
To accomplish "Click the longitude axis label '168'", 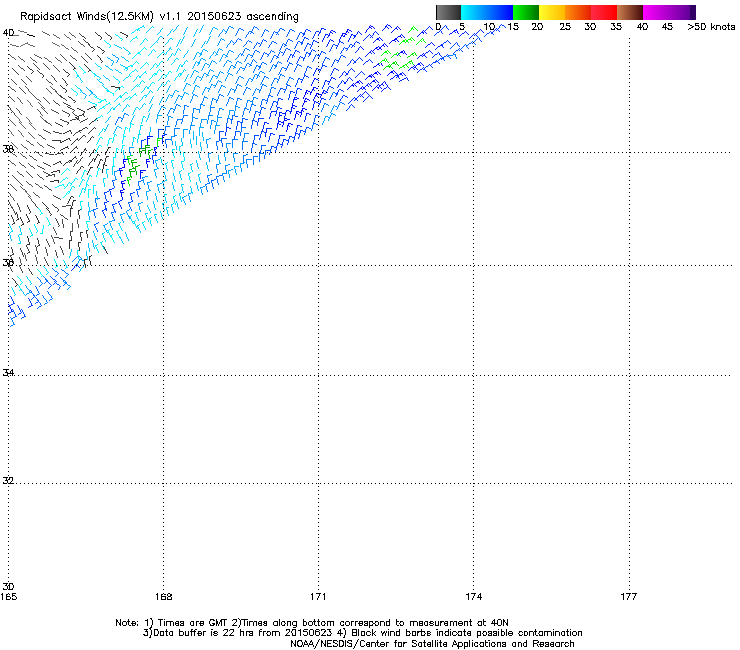I will pos(163,597).
